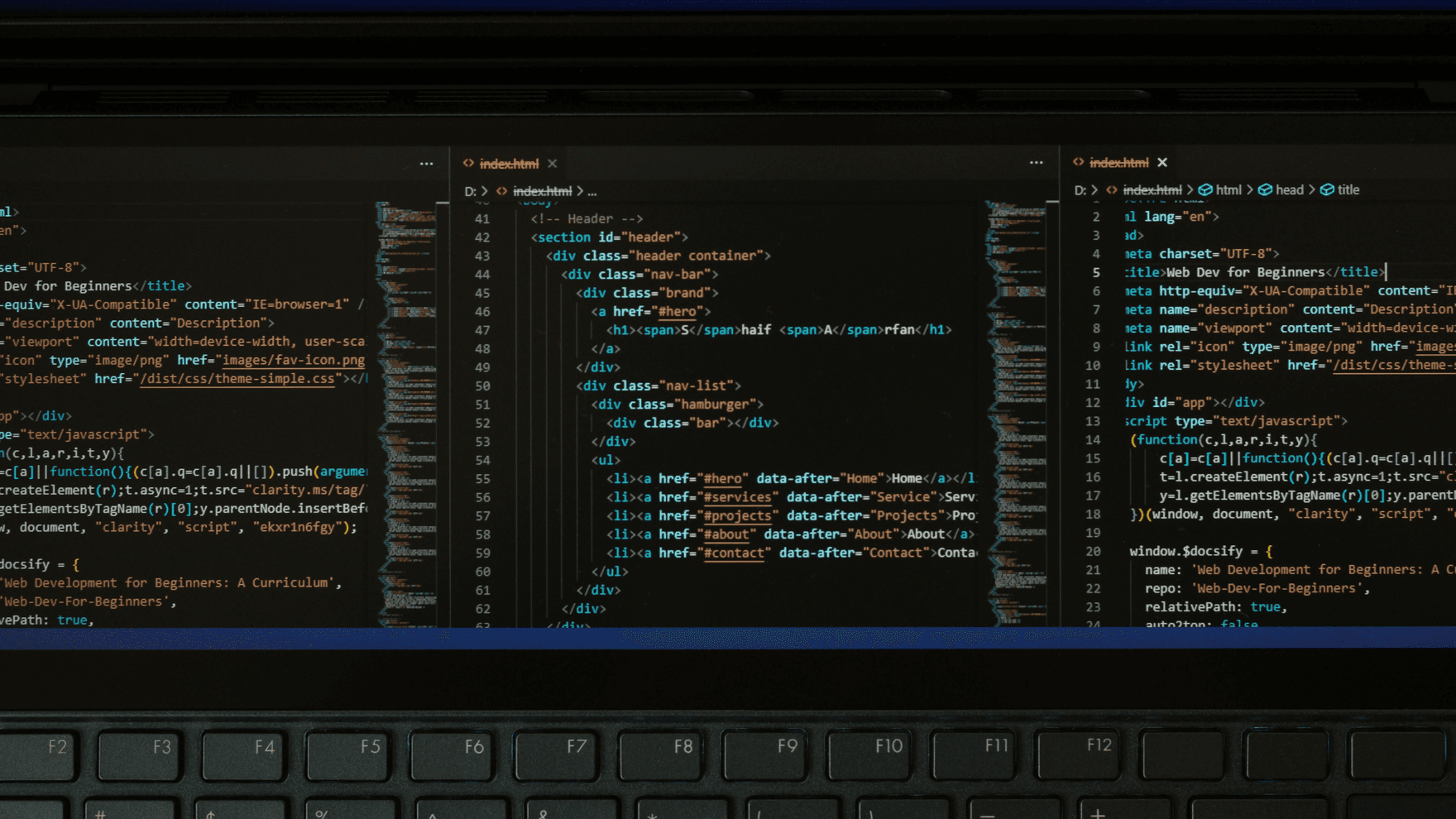Viewport: 1456px width, 819px height.
Task: Click 'section id="header"' on line 42
Action: tap(609, 237)
